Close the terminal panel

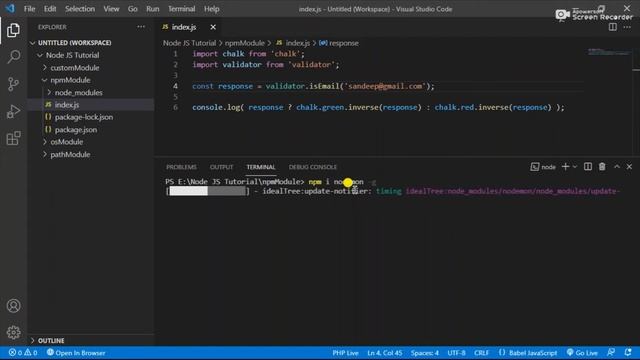click(x=629, y=167)
